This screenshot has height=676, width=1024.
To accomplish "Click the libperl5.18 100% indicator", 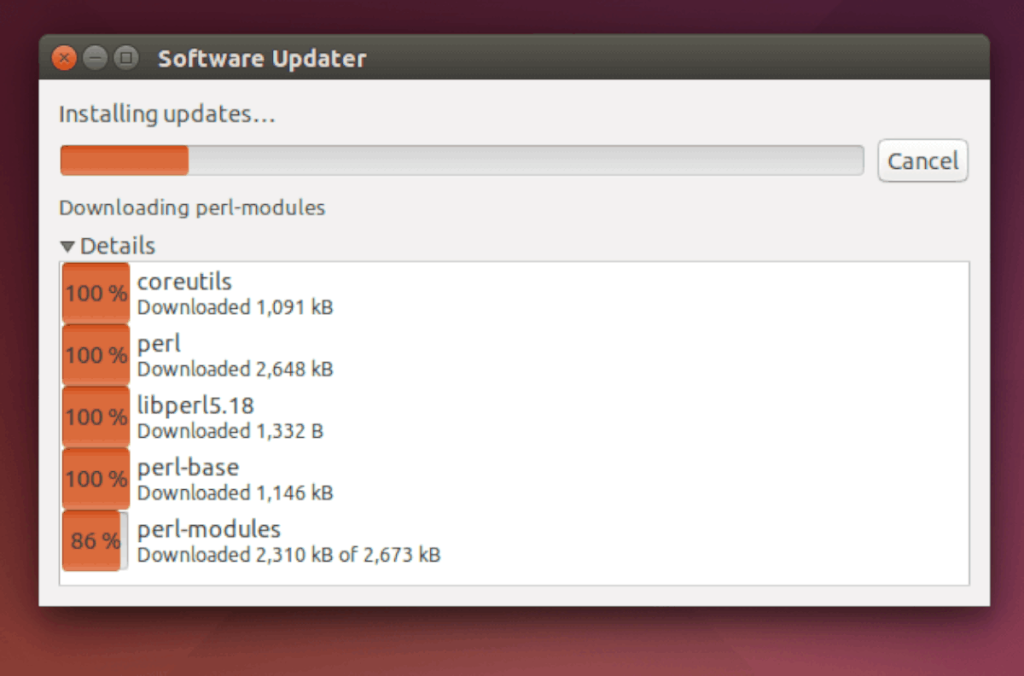I will click(x=94, y=417).
